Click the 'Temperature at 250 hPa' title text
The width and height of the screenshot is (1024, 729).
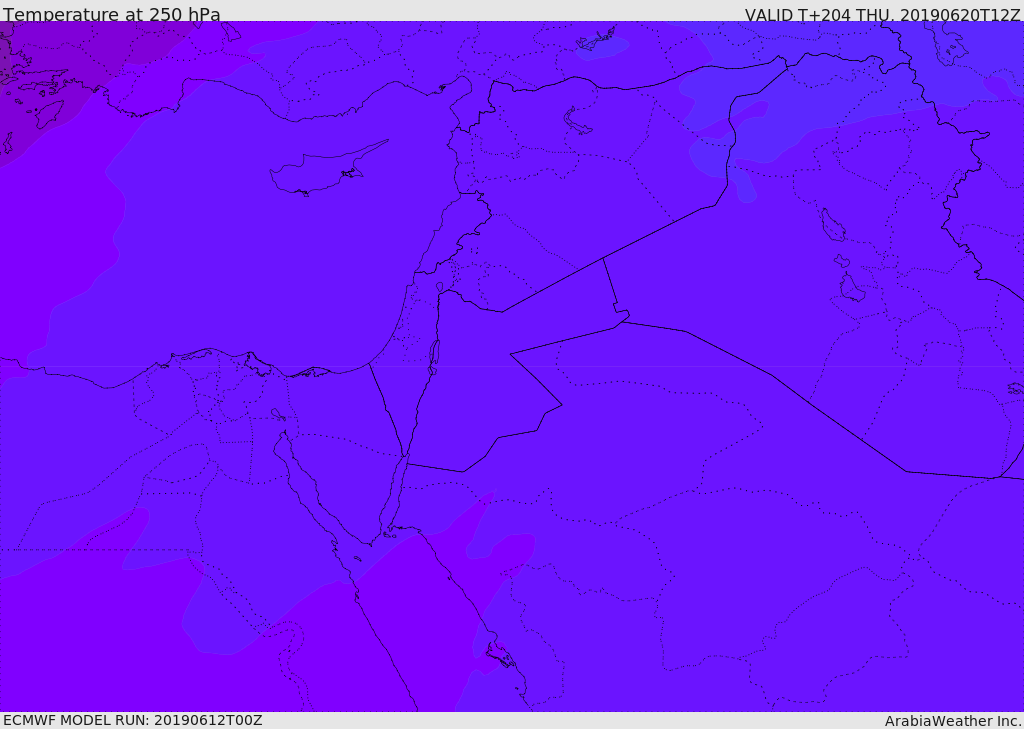click(112, 14)
